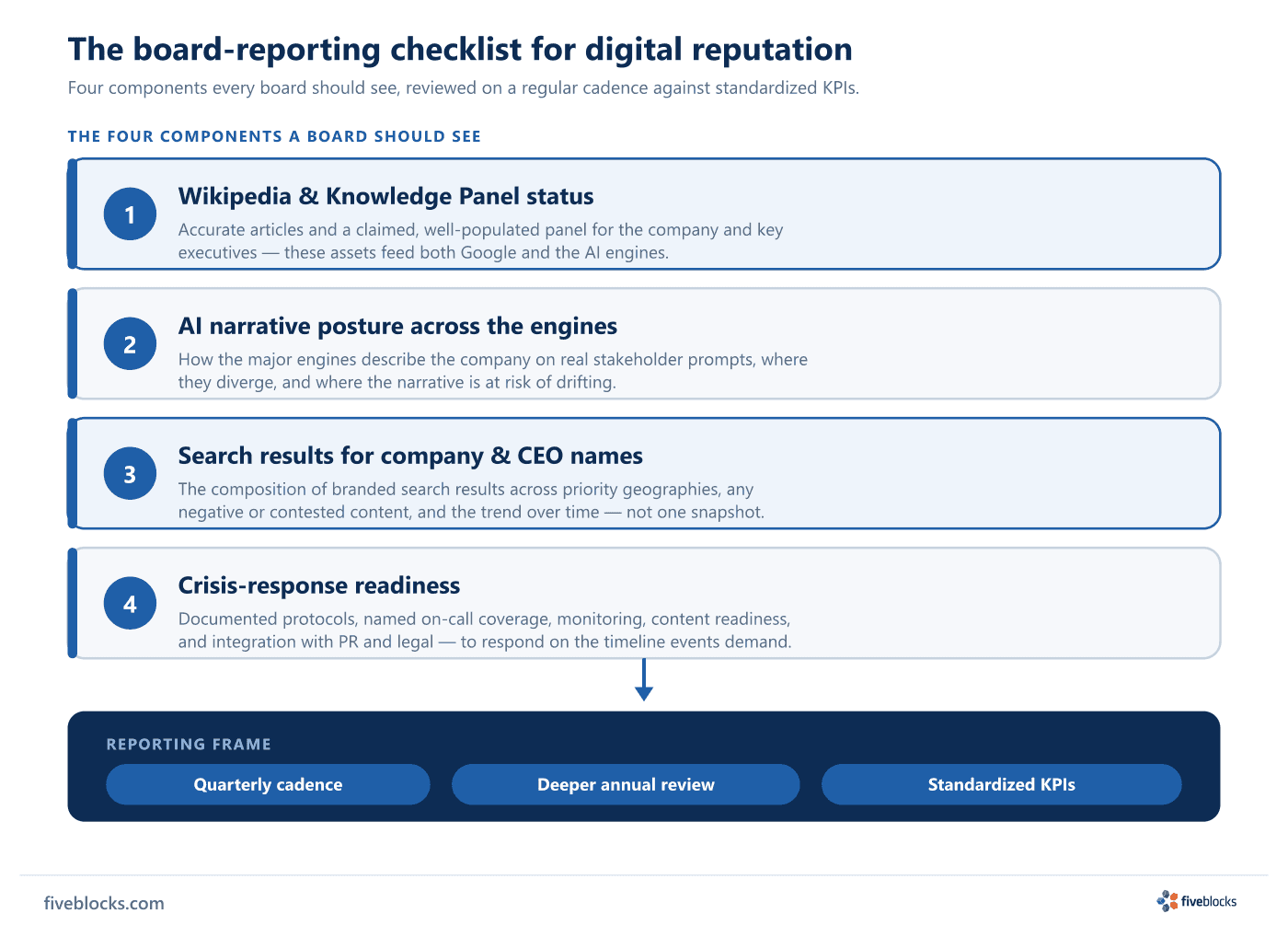Click the number 2 circle badge

click(130, 344)
